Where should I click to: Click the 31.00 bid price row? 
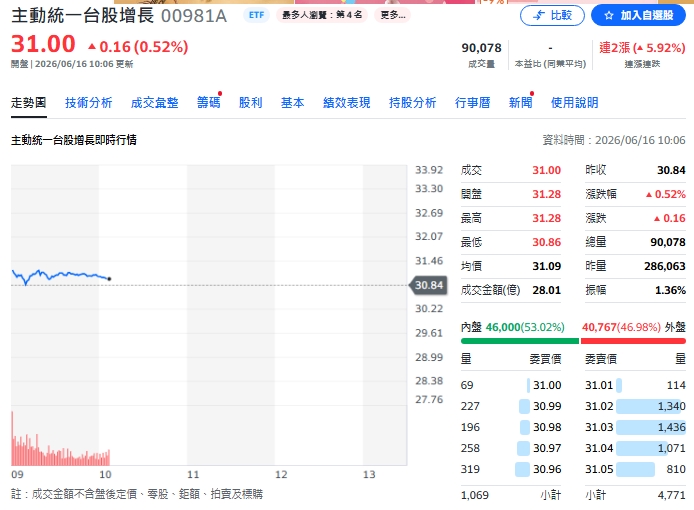click(511, 385)
